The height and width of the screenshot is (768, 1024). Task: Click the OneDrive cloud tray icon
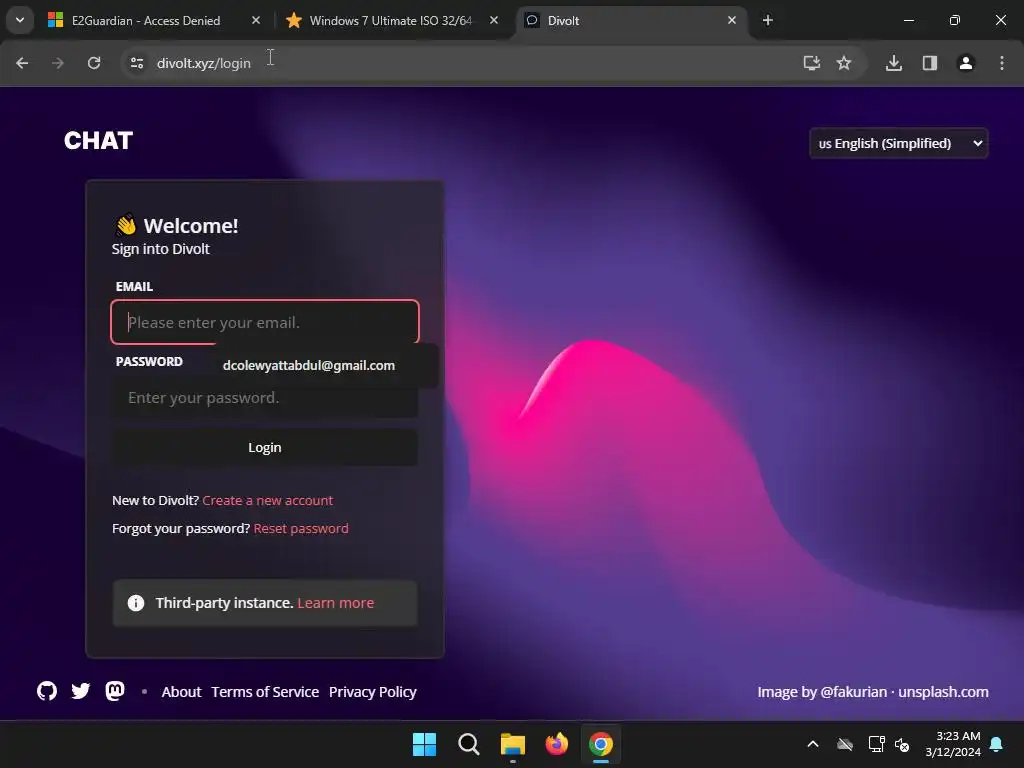click(x=845, y=744)
